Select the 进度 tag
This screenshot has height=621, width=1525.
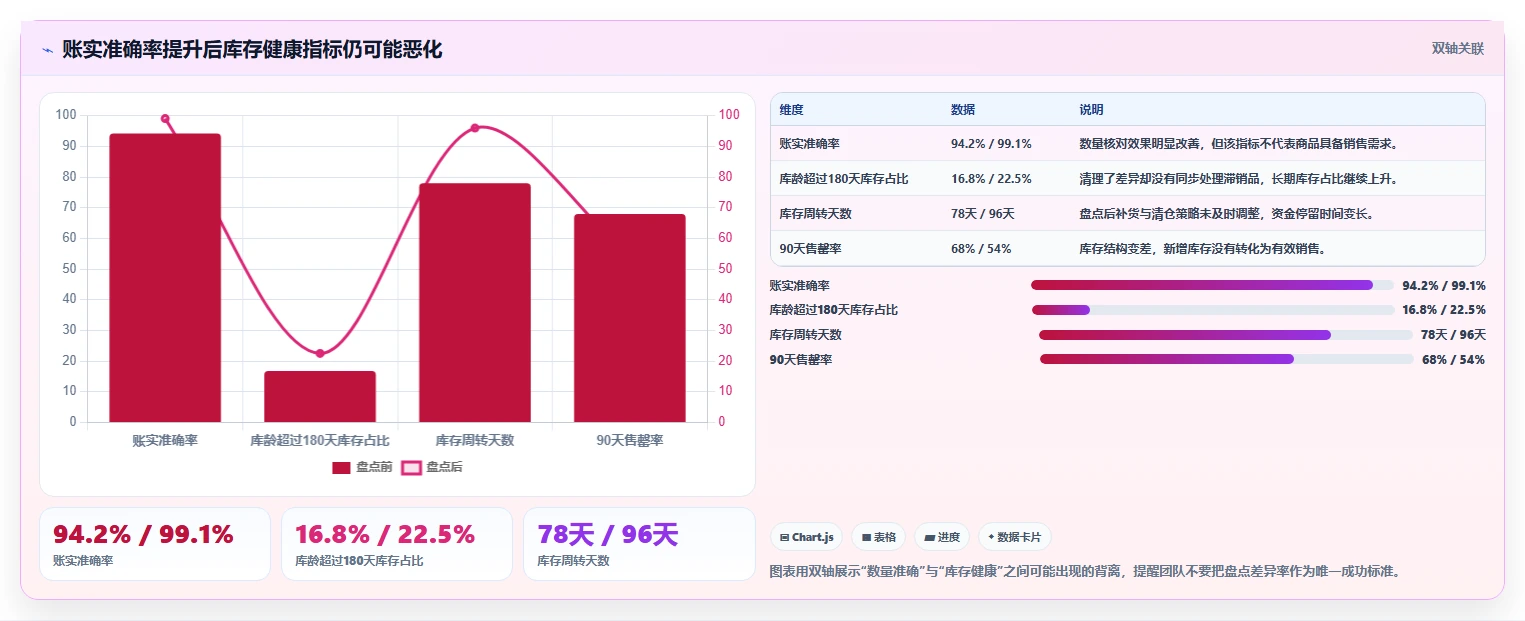941,537
